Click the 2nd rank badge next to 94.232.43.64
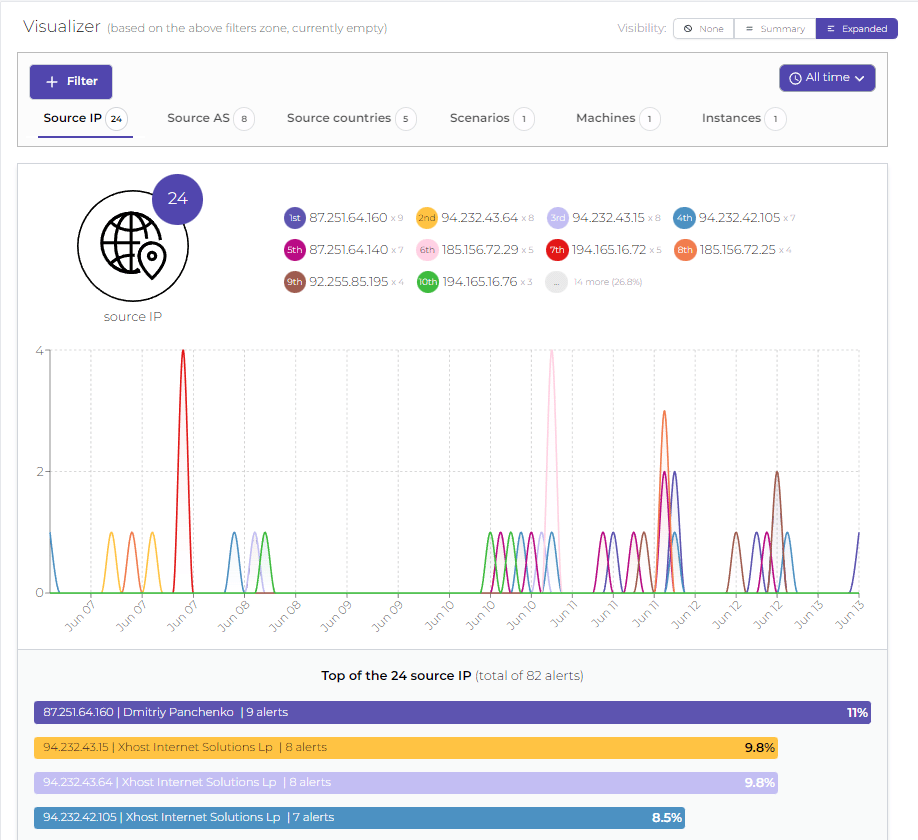This screenshot has height=840, width=918. (427, 217)
